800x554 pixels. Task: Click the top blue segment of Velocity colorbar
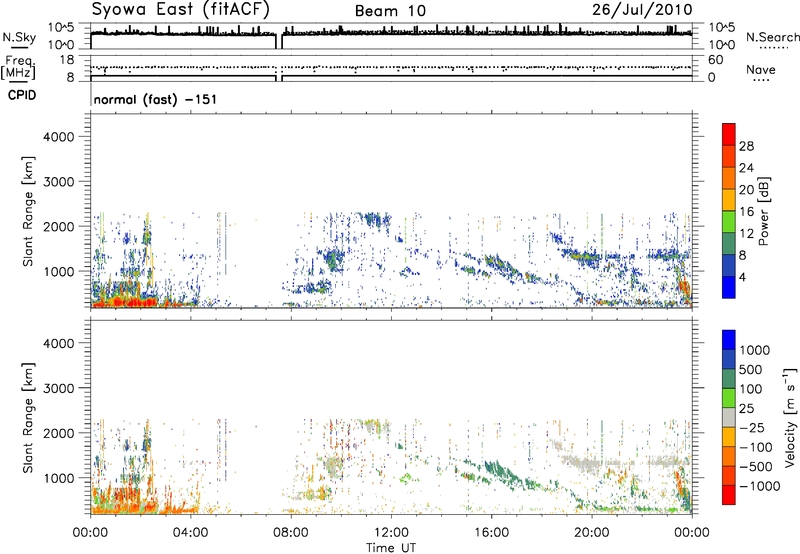[x=729, y=340]
